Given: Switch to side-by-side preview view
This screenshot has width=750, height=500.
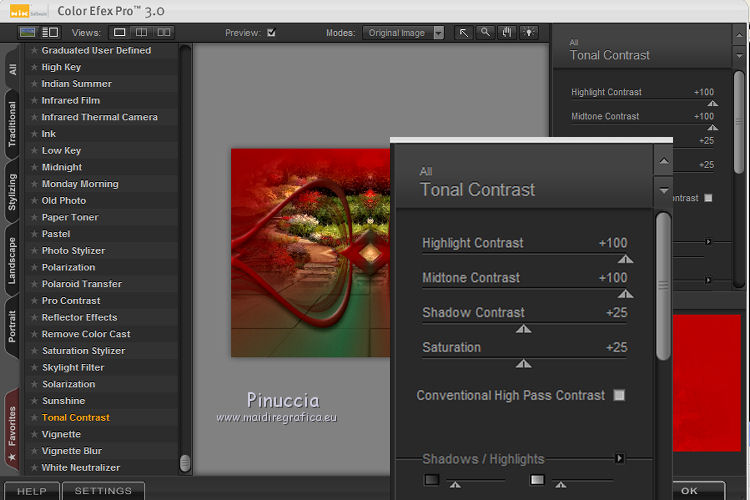Looking at the screenshot, I should tap(163, 33).
